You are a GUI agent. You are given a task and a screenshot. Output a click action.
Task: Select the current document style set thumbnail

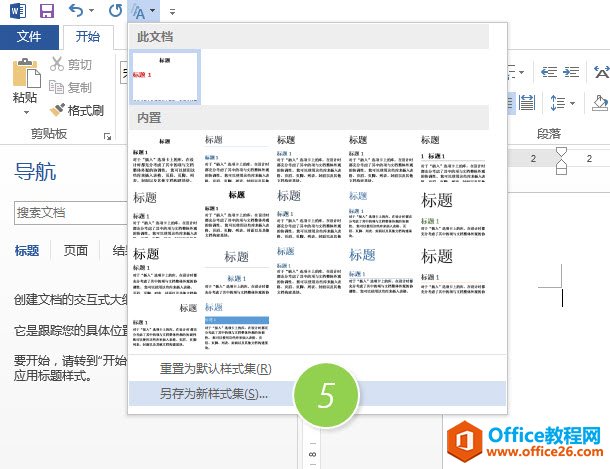165,77
